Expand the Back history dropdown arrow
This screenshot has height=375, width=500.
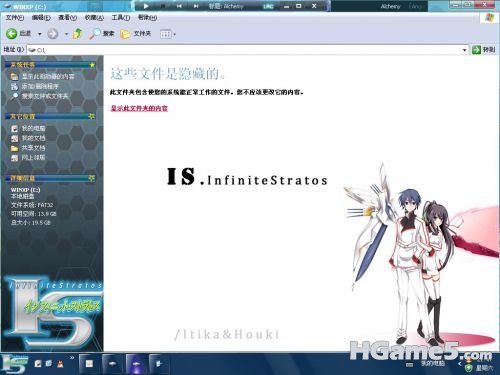coord(40,34)
